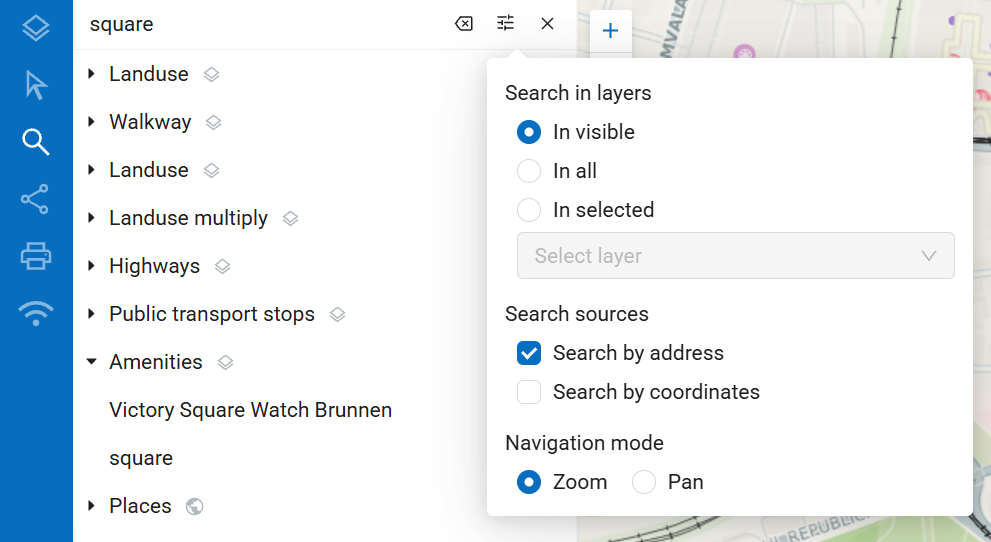Select In selected layer option
This screenshot has width=991, height=542.
point(529,210)
